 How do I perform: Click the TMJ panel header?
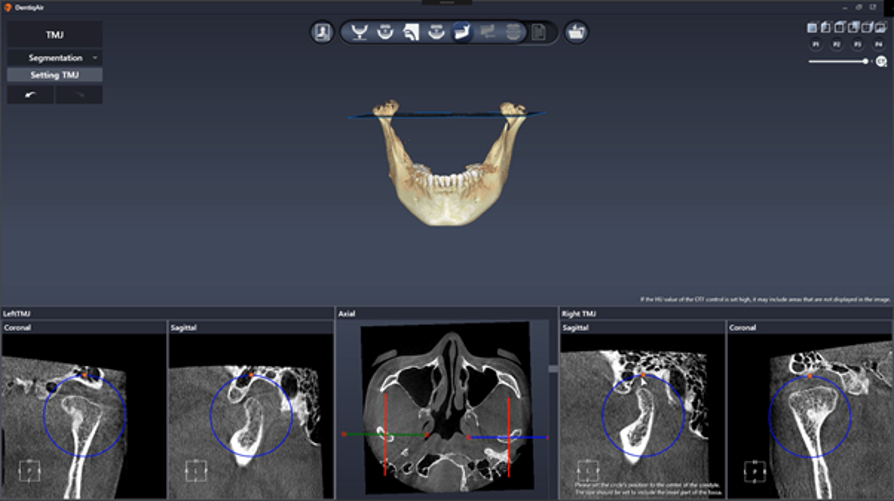pos(54,35)
